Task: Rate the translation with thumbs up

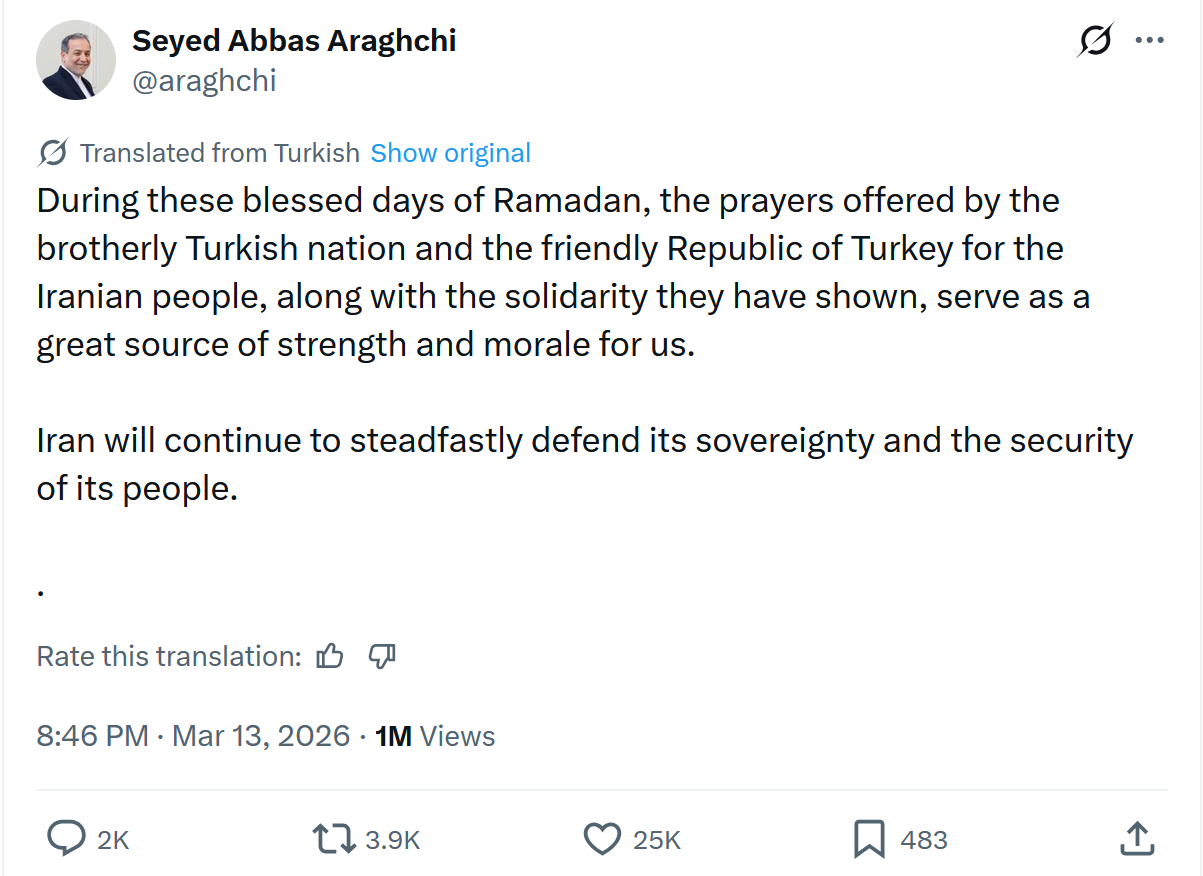Action: pos(330,656)
